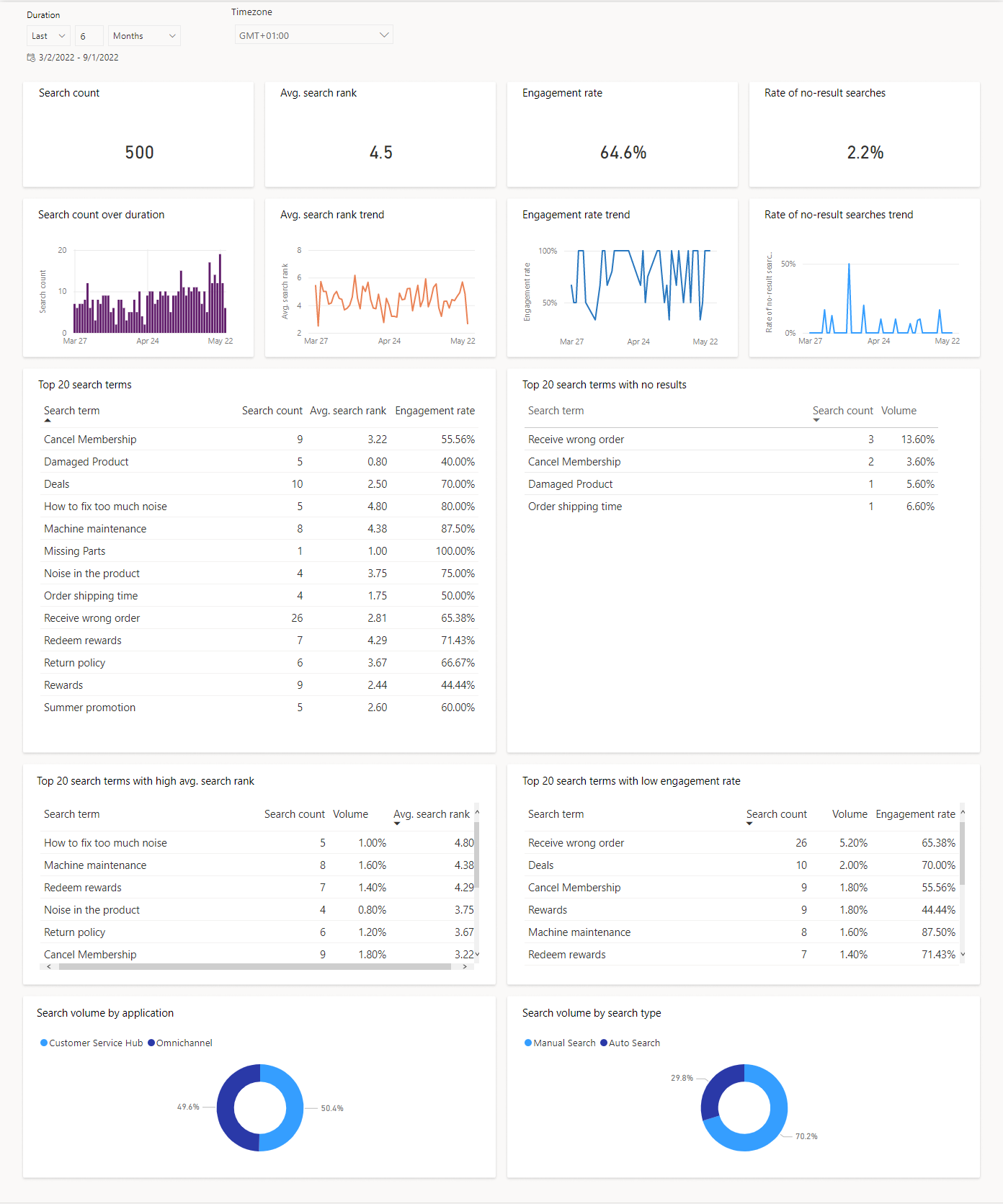Sort Top 20 search terms by Engagement rate
1003x1204 pixels.
[435, 411]
